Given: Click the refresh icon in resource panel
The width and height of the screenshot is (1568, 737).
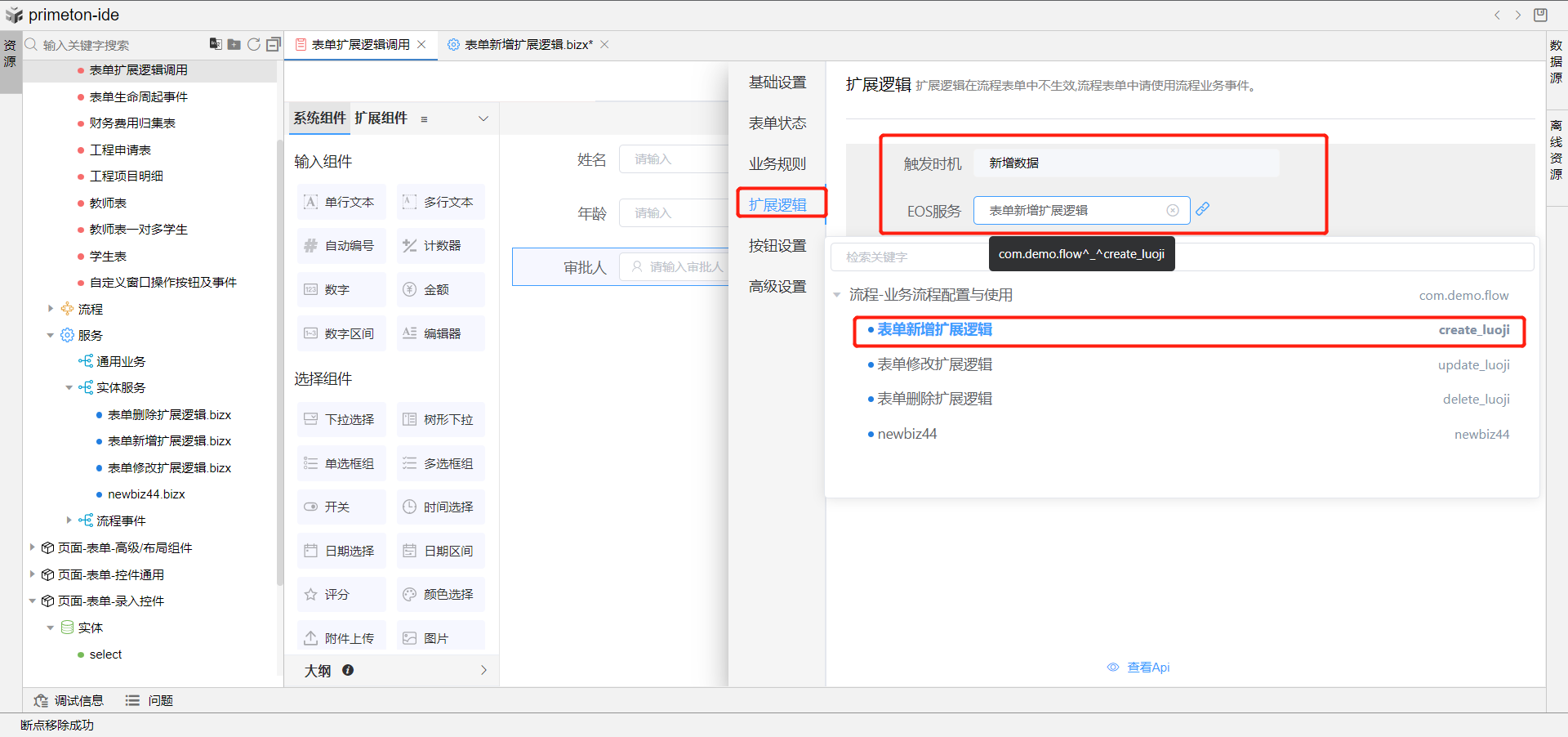Looking at the screenshot, I should click(x=254, y=44).
